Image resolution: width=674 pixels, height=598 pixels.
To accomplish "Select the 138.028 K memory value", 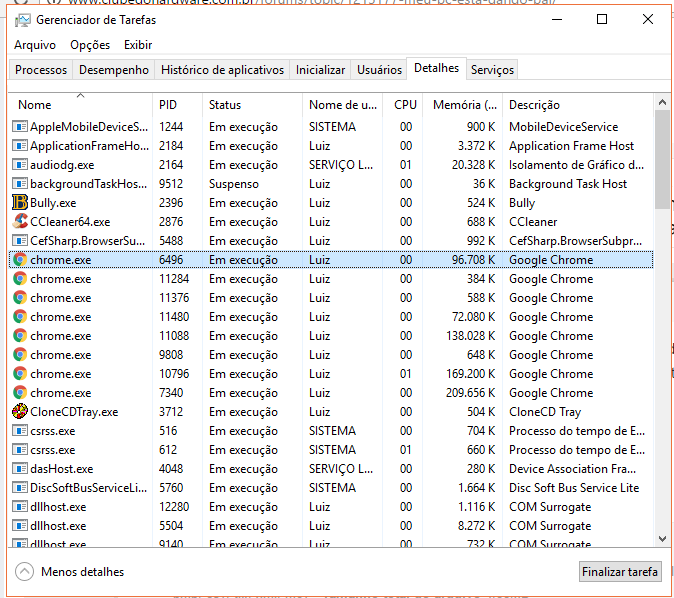I will (x=470, y=336).
